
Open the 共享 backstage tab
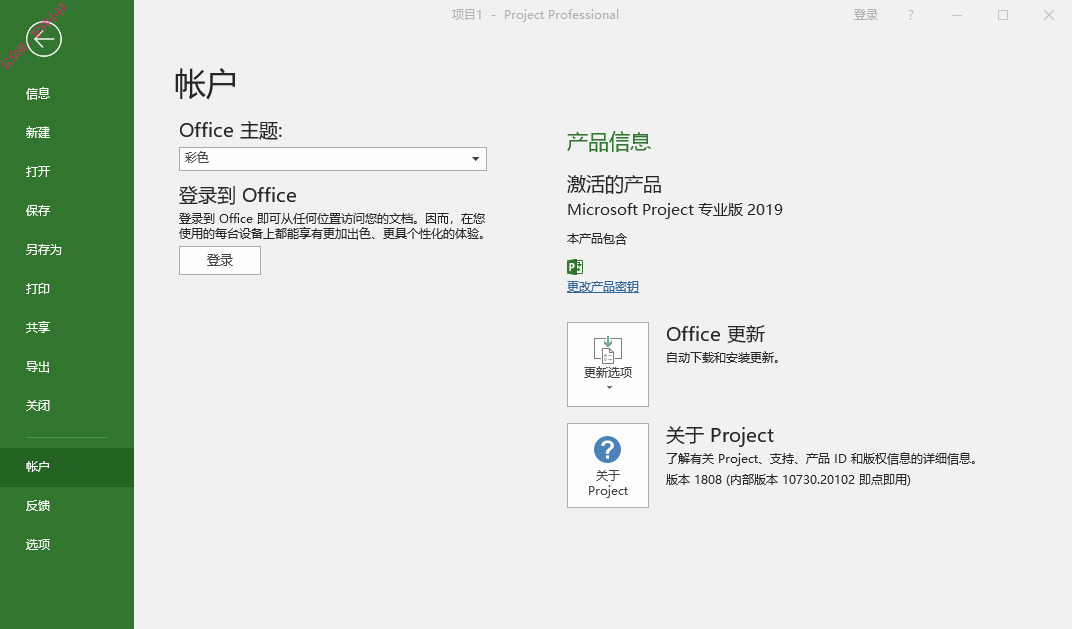click(x=67, y=327)
